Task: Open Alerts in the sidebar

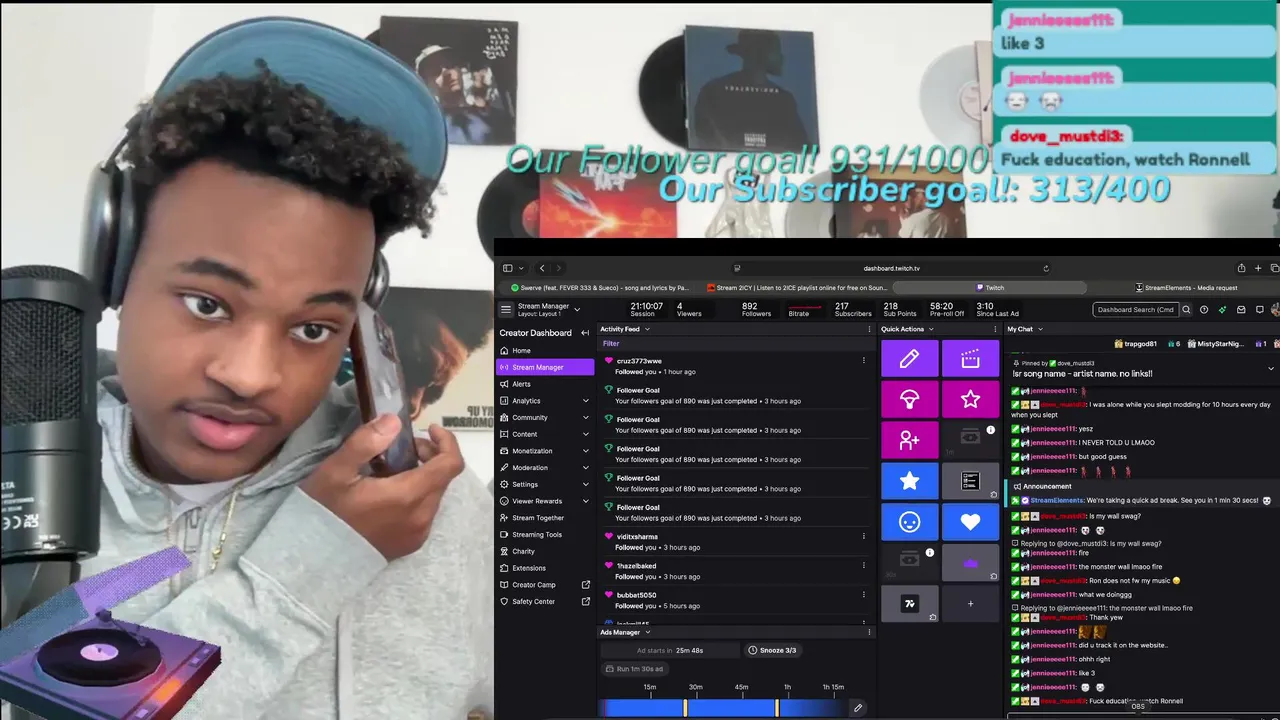Action: tap(546, 384)
